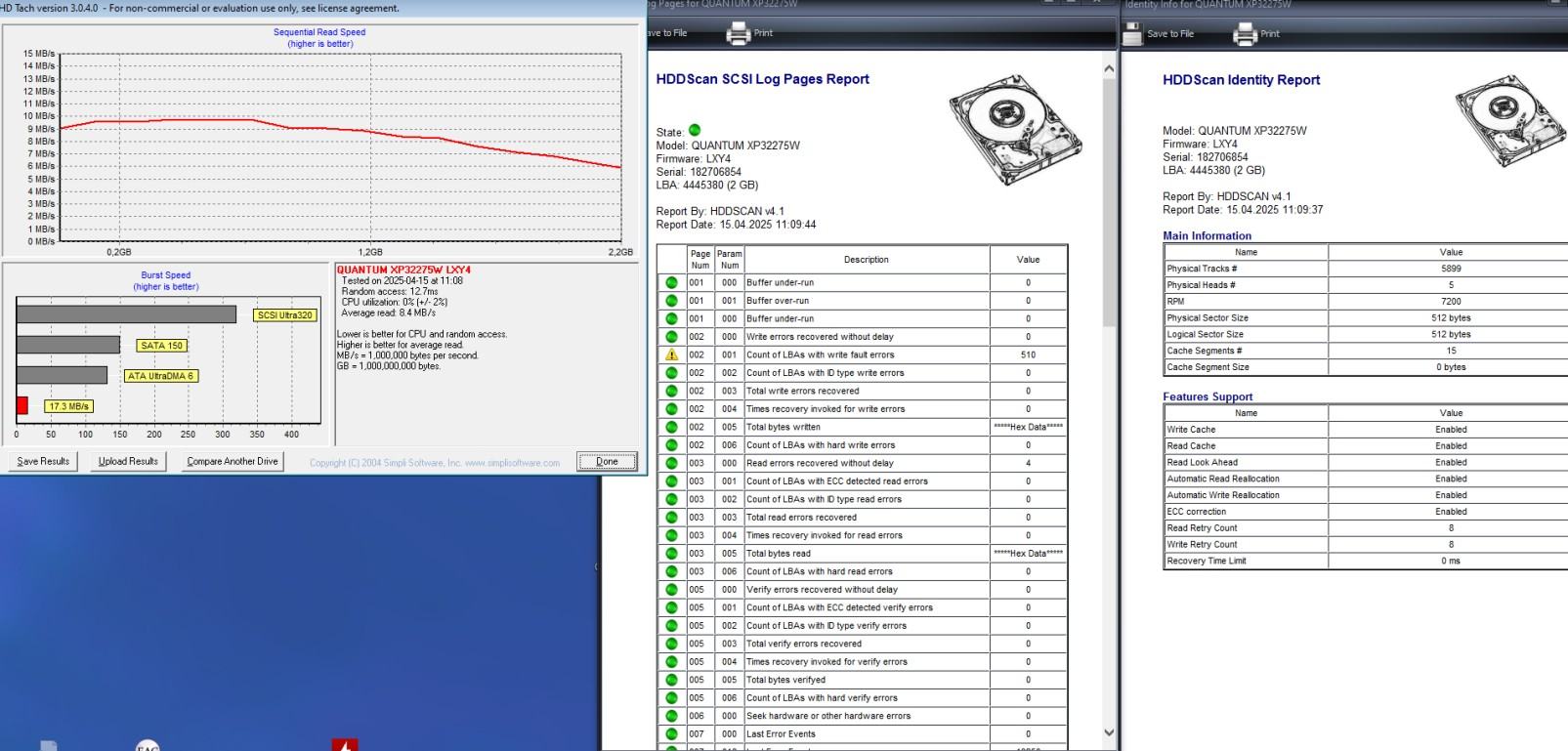Click status icon for Read errors recovered without delay
Viewport: 1568px width, 751px height.
point(671,463)
